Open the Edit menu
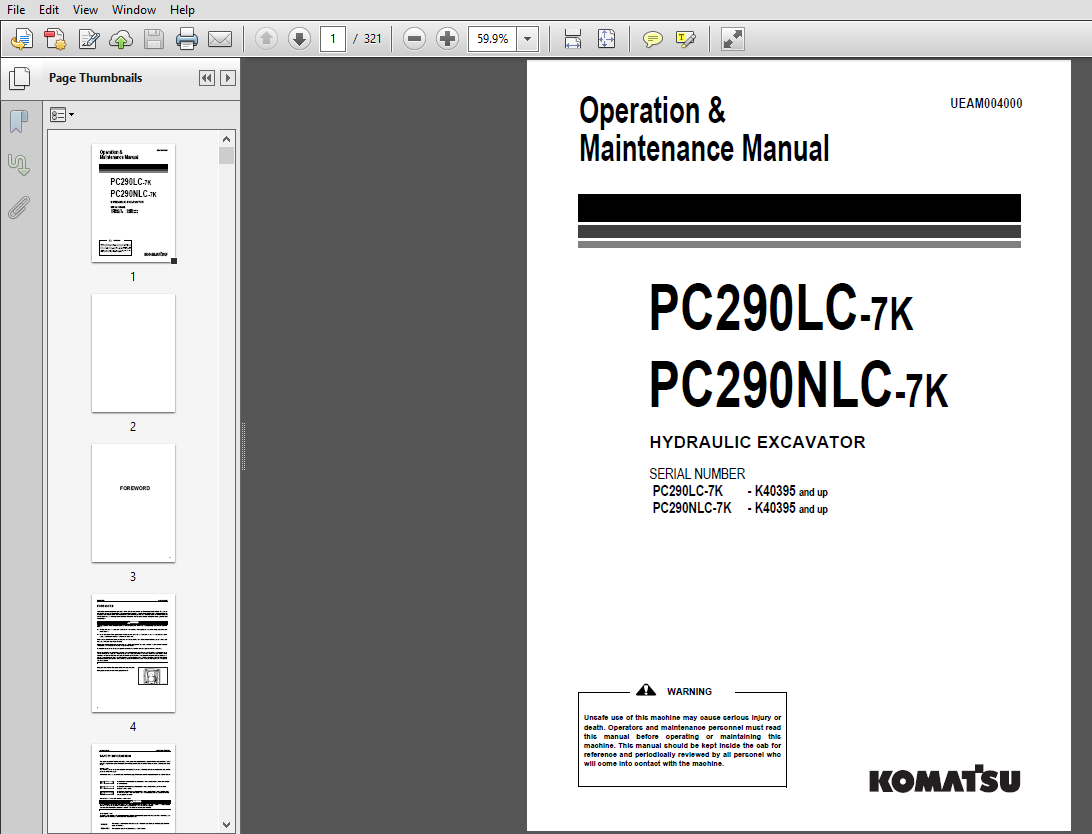The image size is (1092, 834). (49, 10)
